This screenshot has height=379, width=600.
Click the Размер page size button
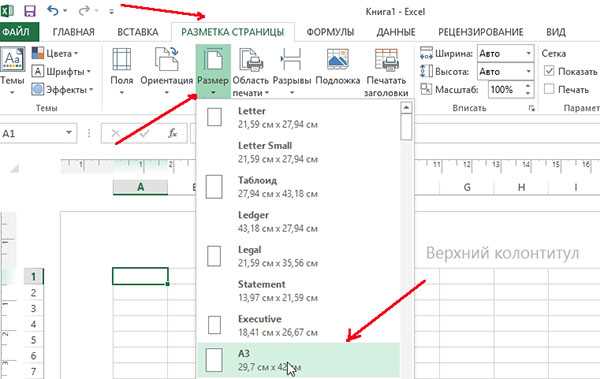pos(213,71)
